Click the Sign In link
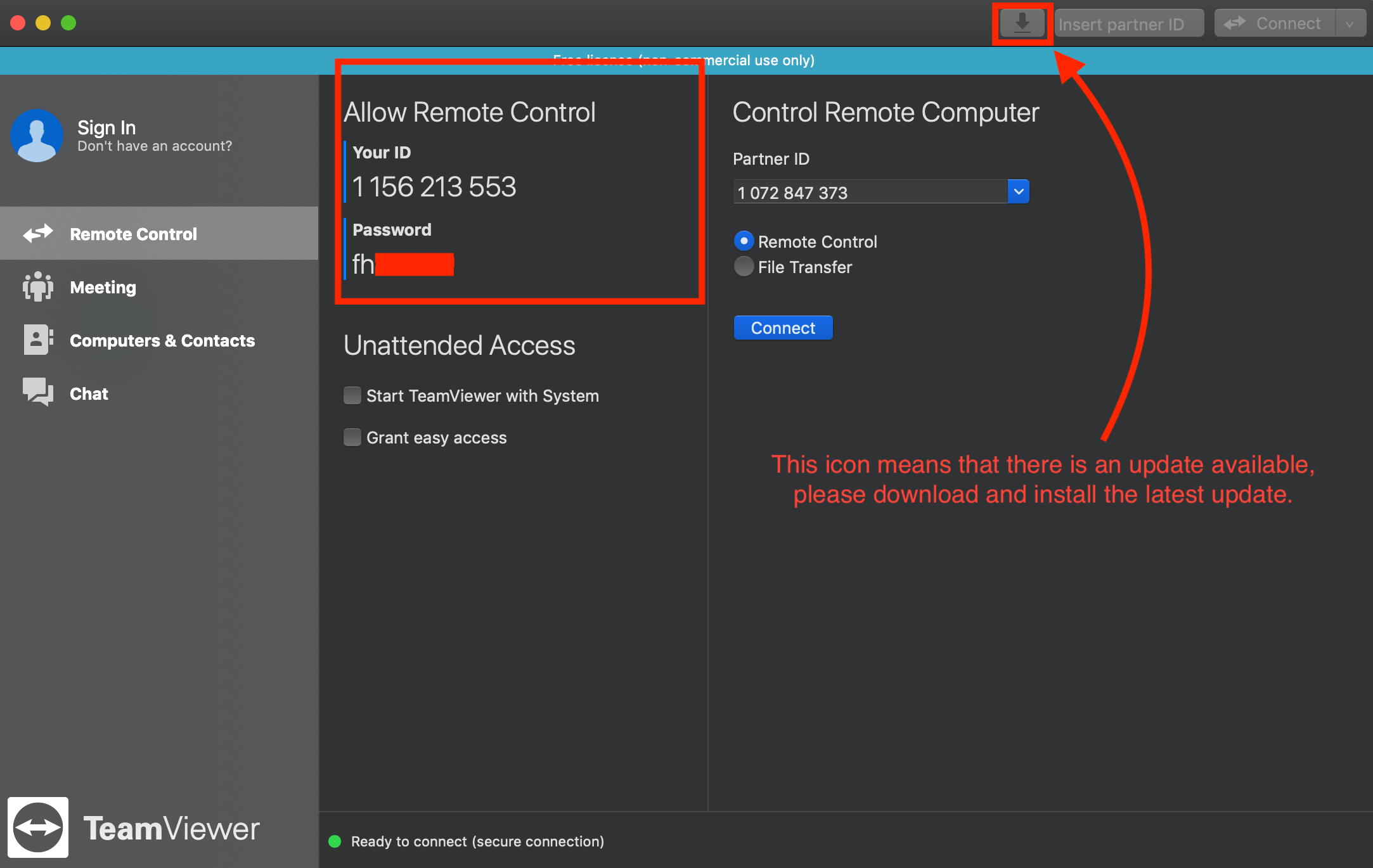The height and width of the screenshot is (868, 1373). click(106, 127)
